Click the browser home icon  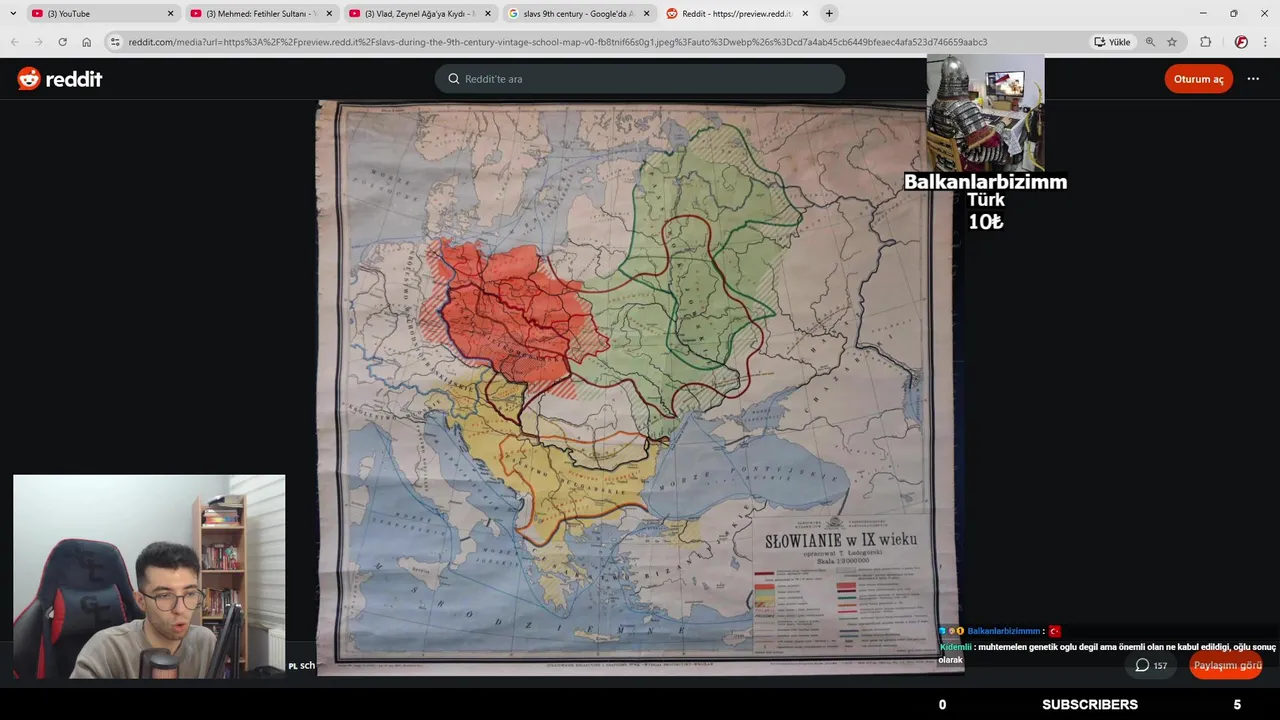click(87, 42)
